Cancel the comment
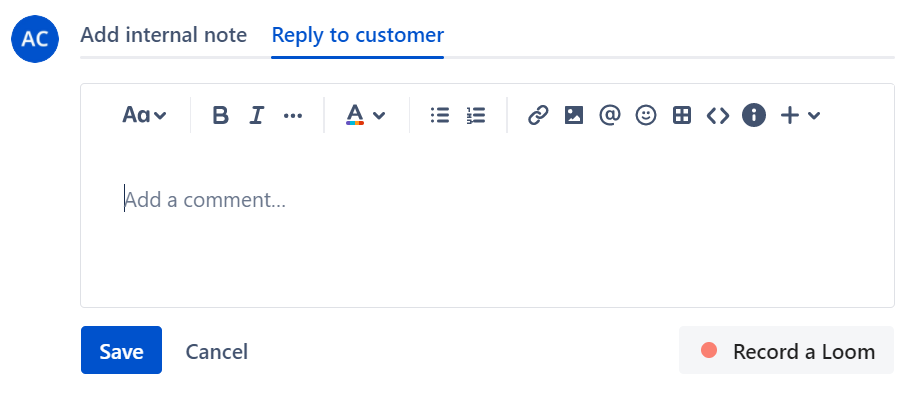This screenshot has width=921, height=419. point(217,351)
